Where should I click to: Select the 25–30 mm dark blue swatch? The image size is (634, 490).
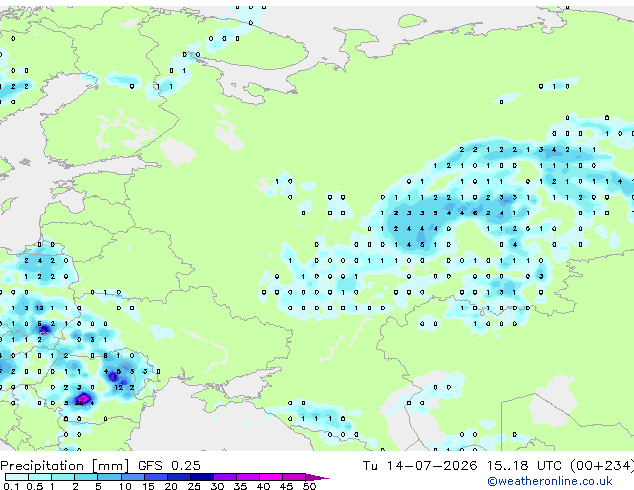(x=201, y=477)
